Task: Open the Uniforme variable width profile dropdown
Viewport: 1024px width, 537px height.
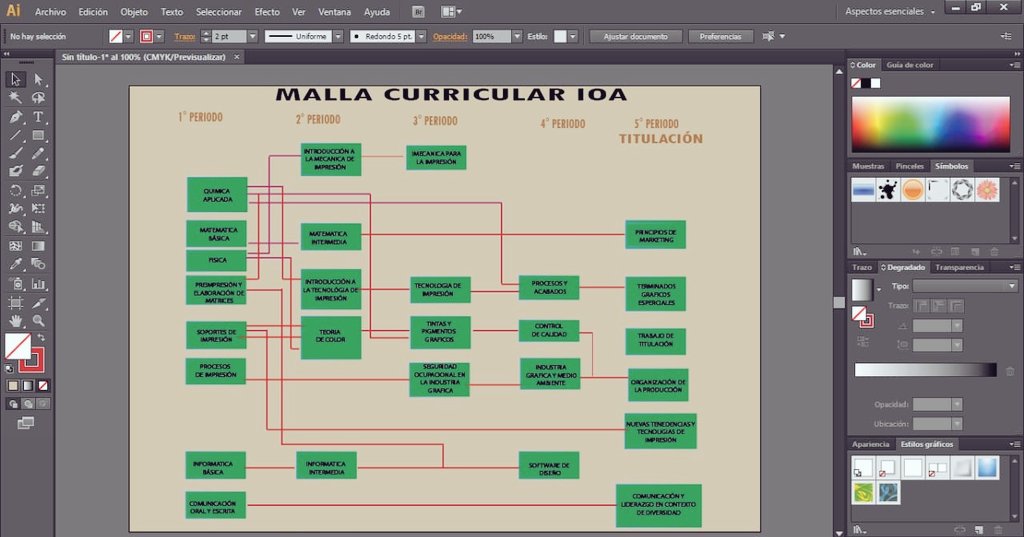Action: (338, 37)
